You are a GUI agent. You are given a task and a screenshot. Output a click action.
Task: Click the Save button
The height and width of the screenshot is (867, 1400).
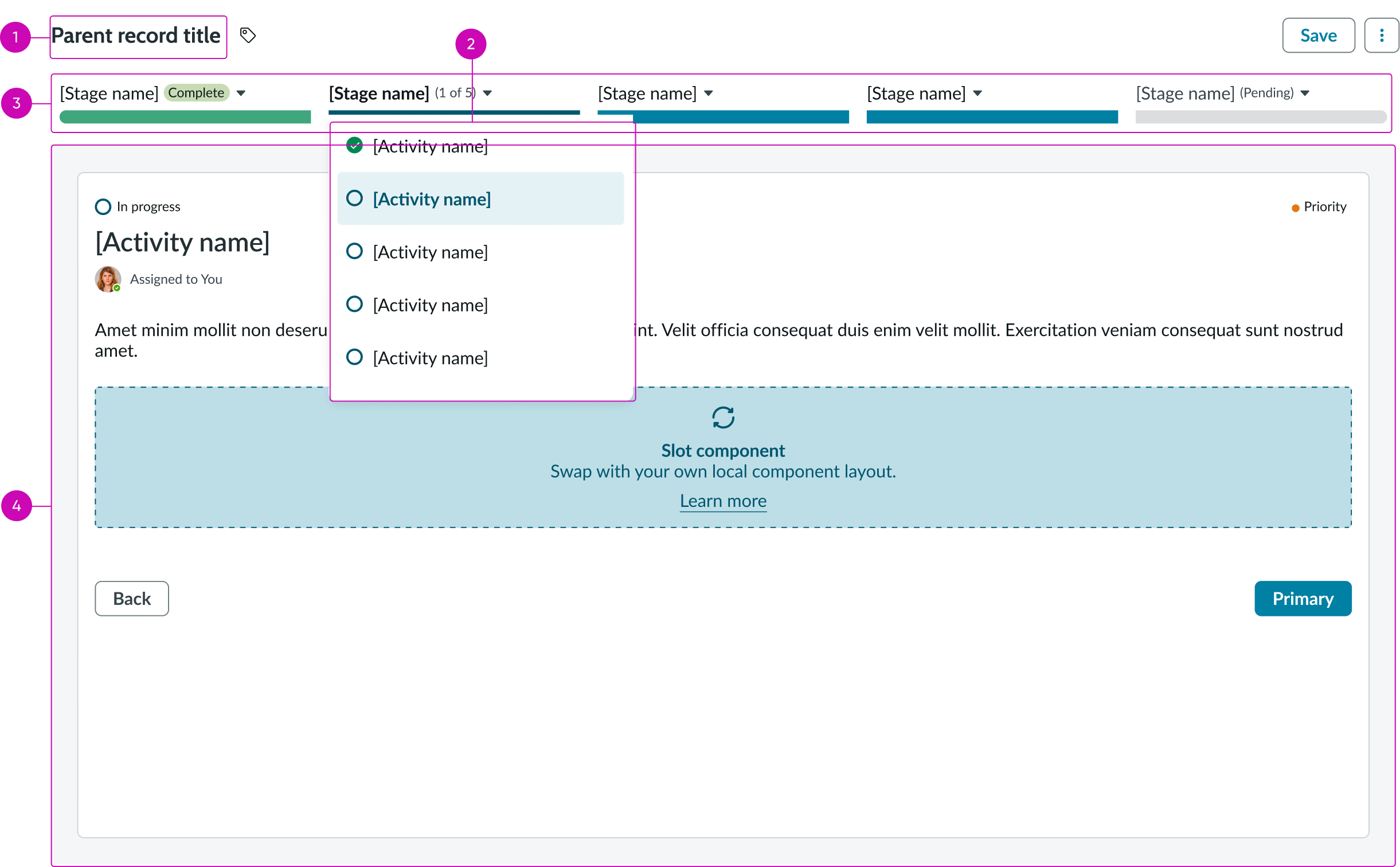[1318, 36]
